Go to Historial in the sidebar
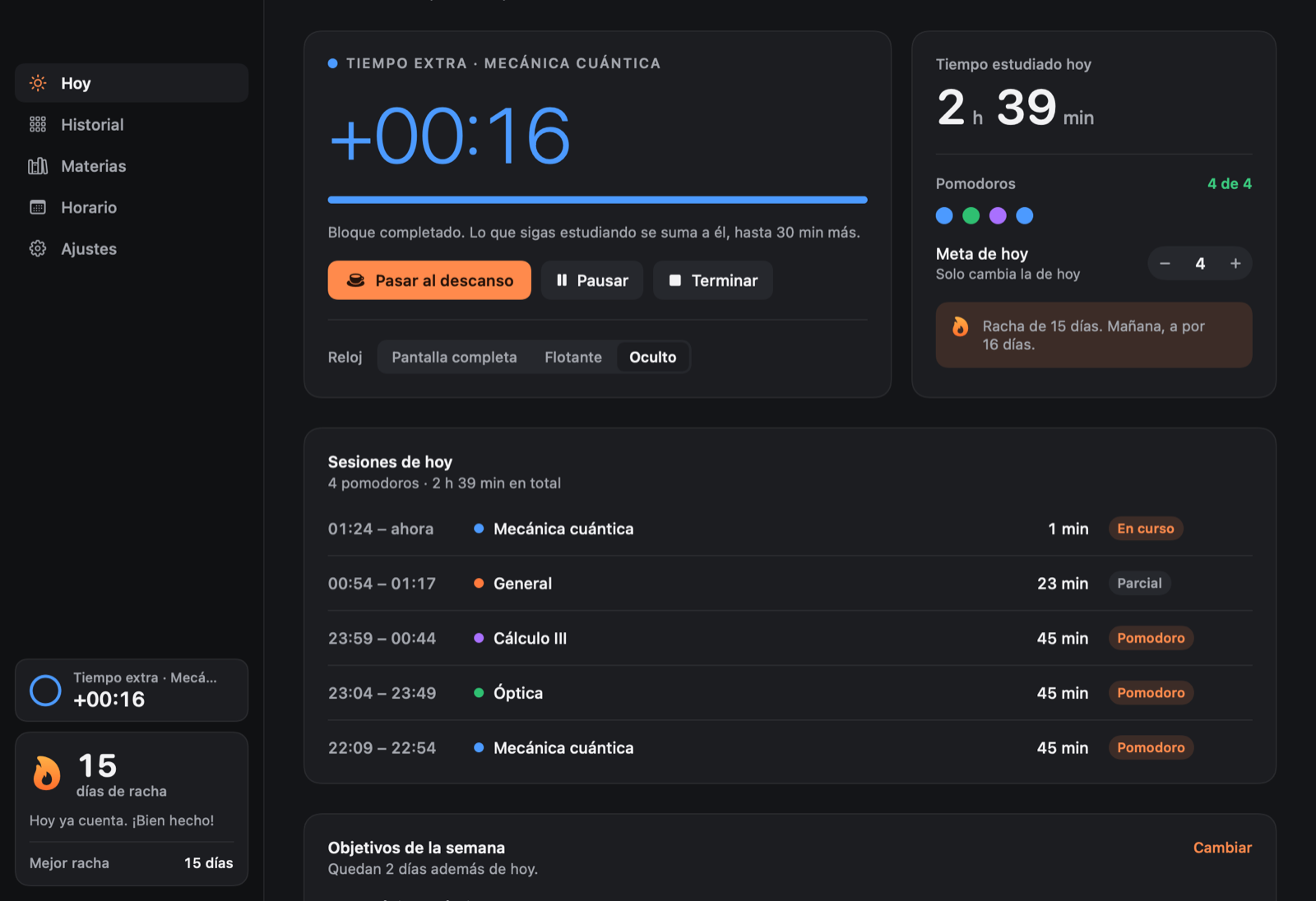This screenshot has width=1316, height=901. pyautogui.click(x=132, y=124)
